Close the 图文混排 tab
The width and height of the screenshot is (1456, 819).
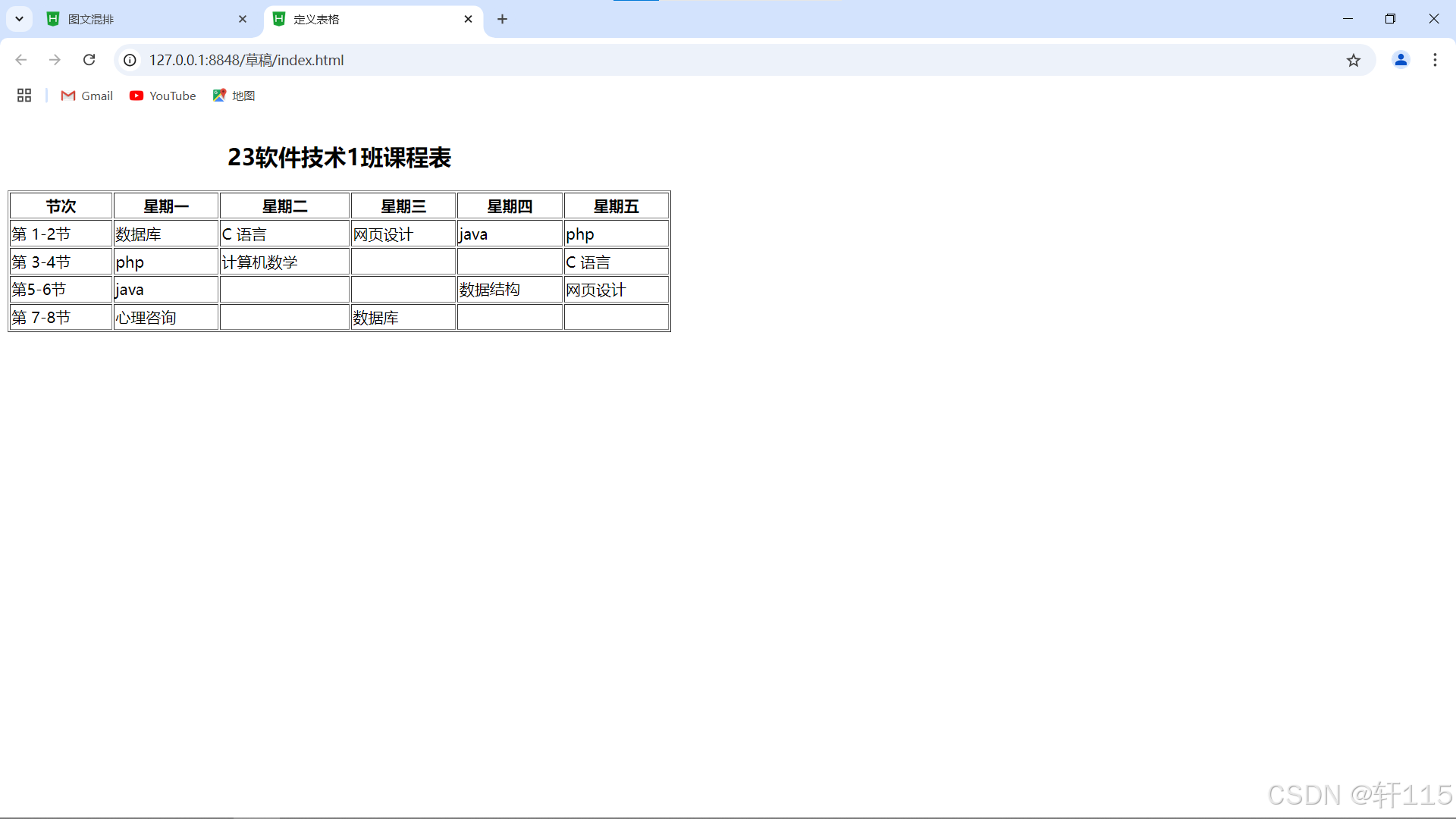click(x=243, y=19)
